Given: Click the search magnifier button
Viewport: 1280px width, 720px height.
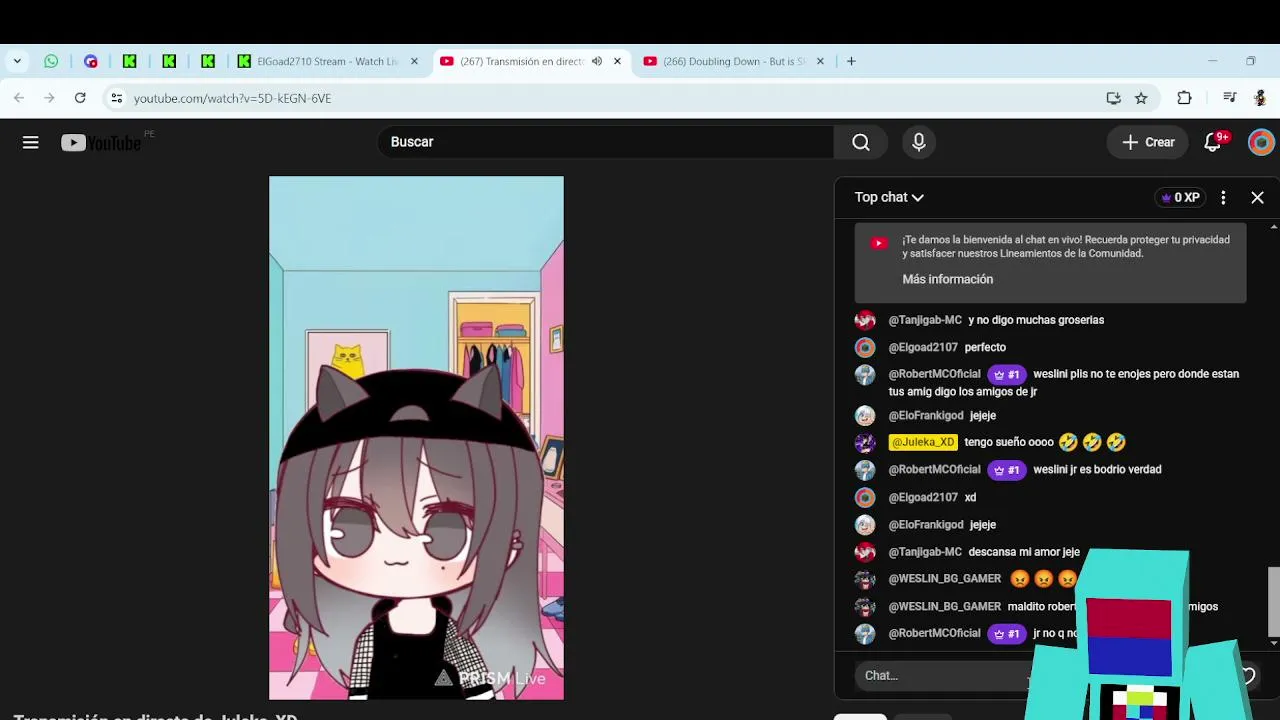Looking at the screenshot, I should [860, 142].
